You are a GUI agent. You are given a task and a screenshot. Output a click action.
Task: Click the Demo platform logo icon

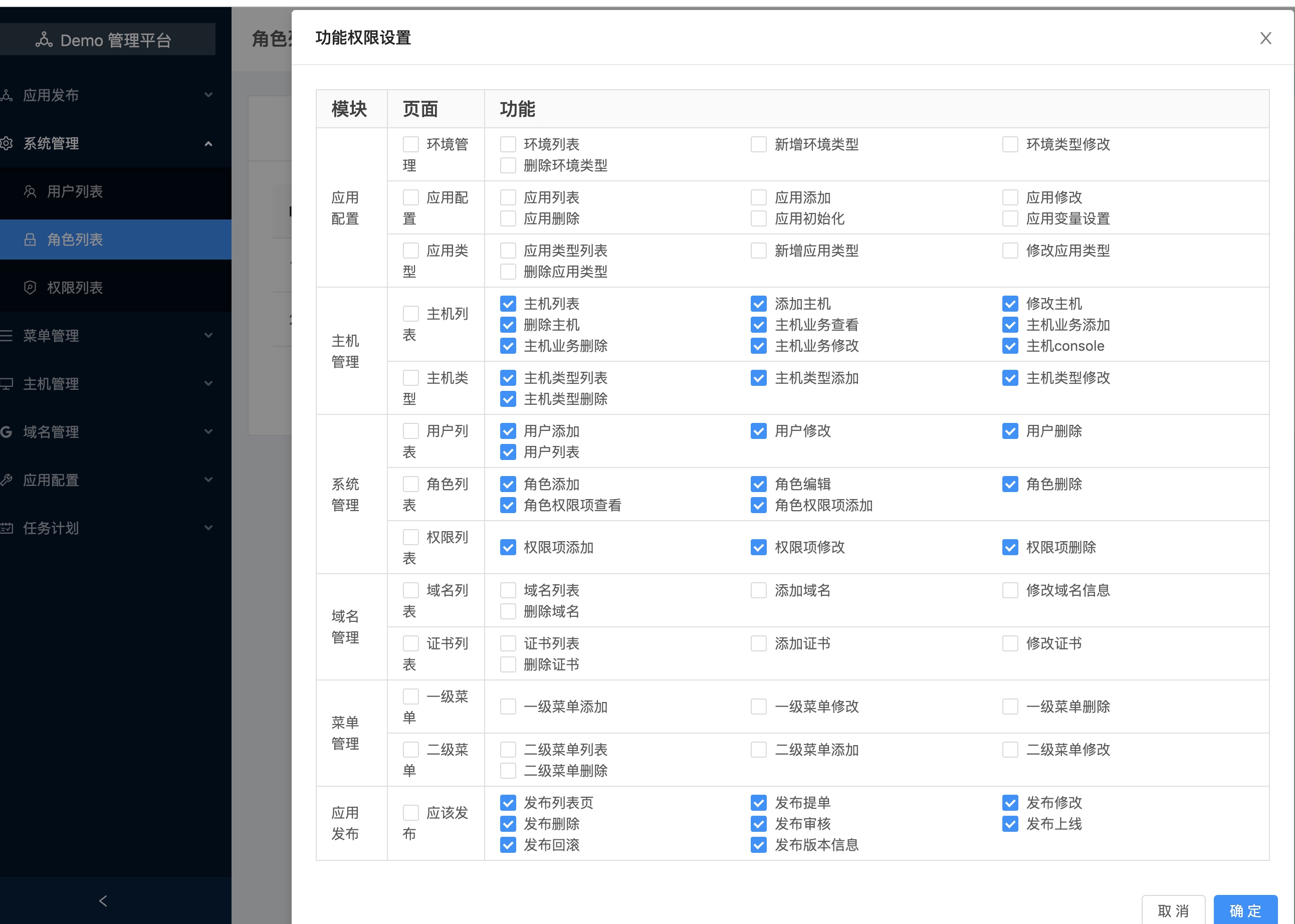[44, 40]
